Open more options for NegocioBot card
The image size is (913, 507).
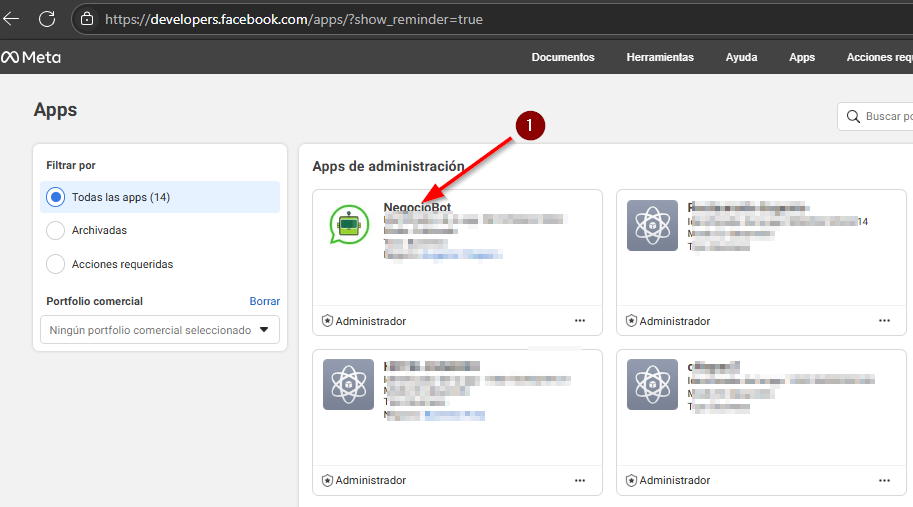(580, 321)
